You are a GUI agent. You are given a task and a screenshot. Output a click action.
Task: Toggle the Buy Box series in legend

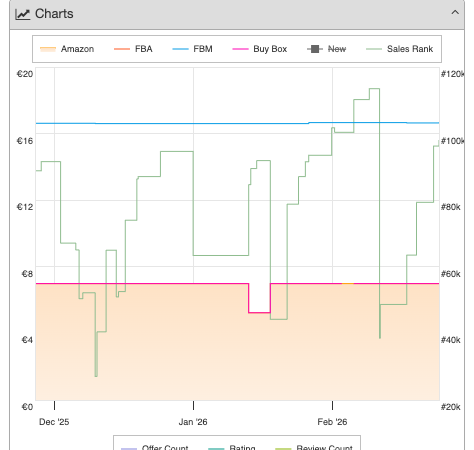259,49
